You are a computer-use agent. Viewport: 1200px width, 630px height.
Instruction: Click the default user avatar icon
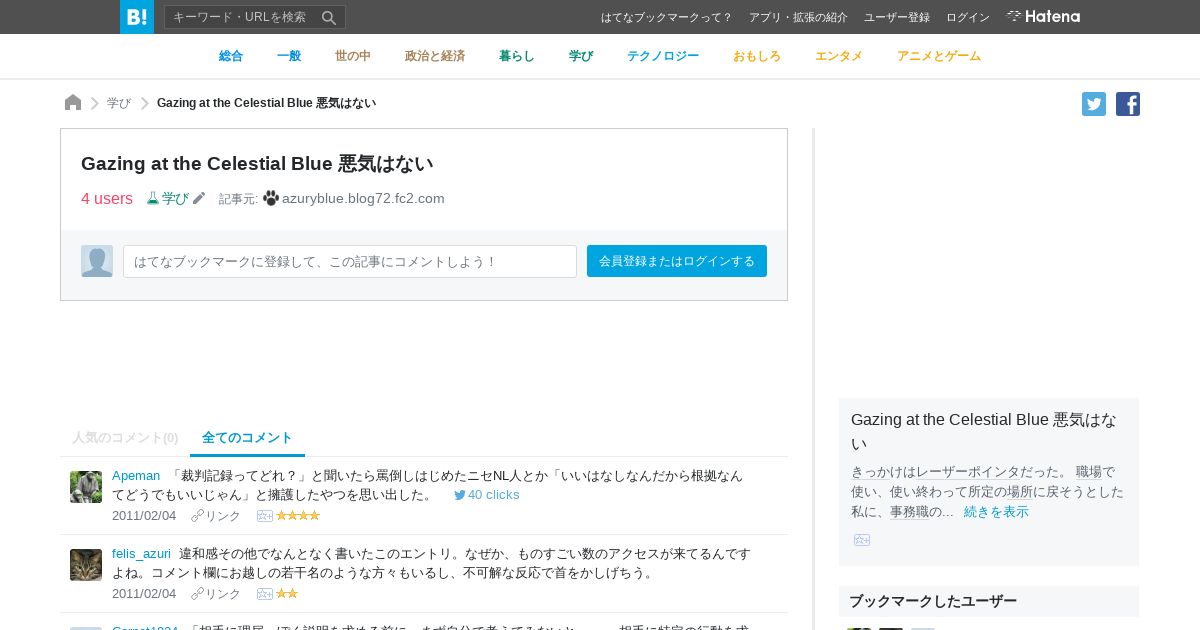(x=97, y=261)
